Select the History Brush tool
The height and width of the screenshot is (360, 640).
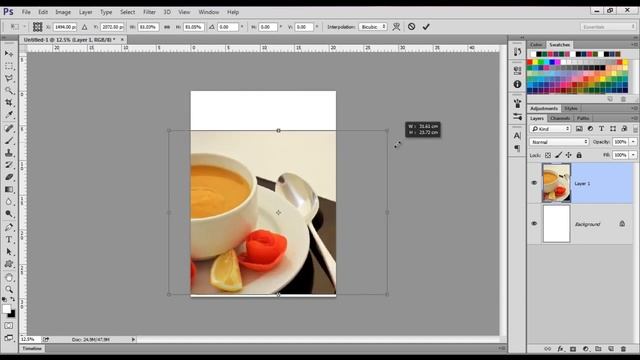tap(9, 165)
